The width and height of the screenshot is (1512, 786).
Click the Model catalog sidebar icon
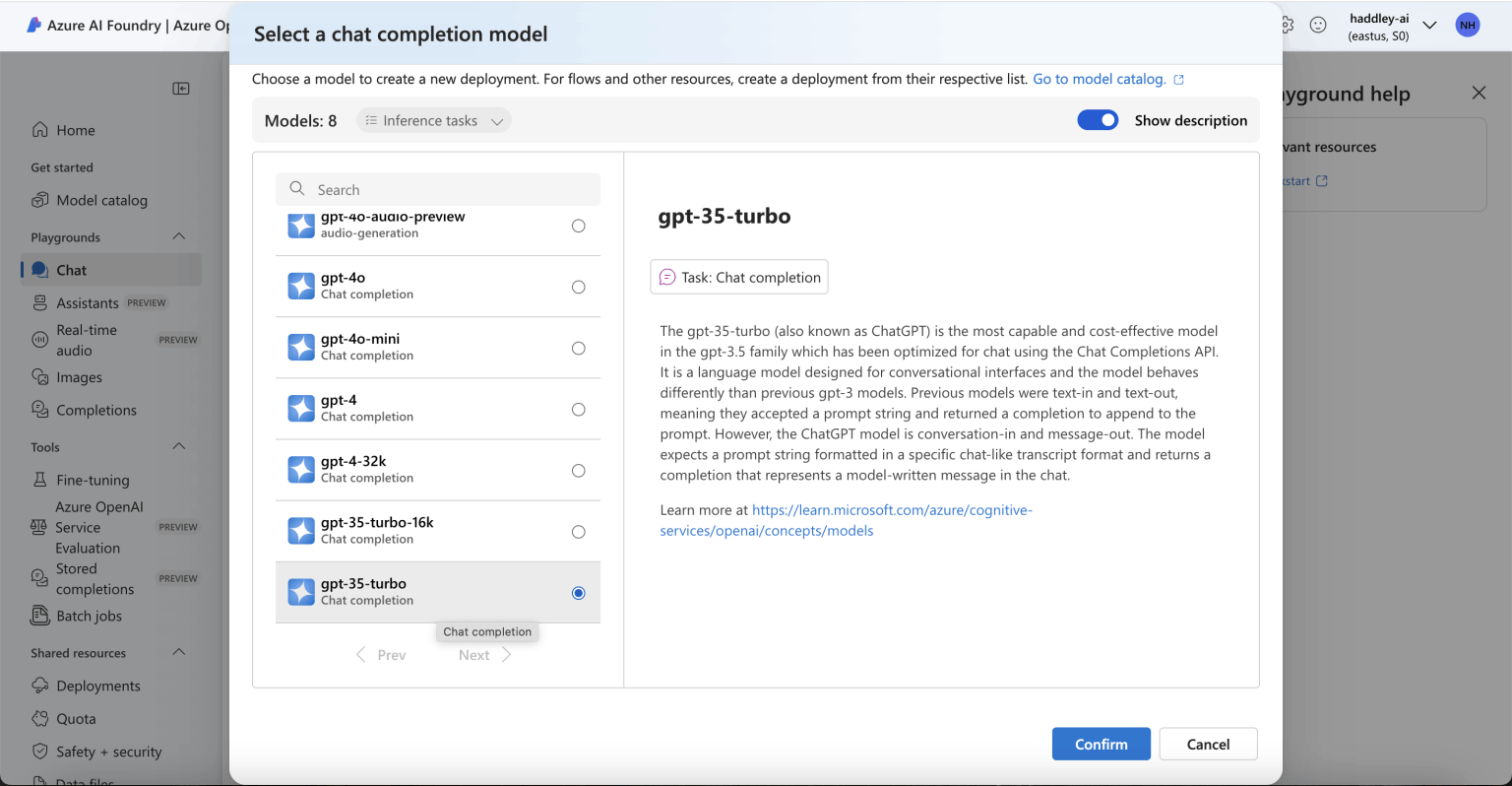tap(40, 200)
